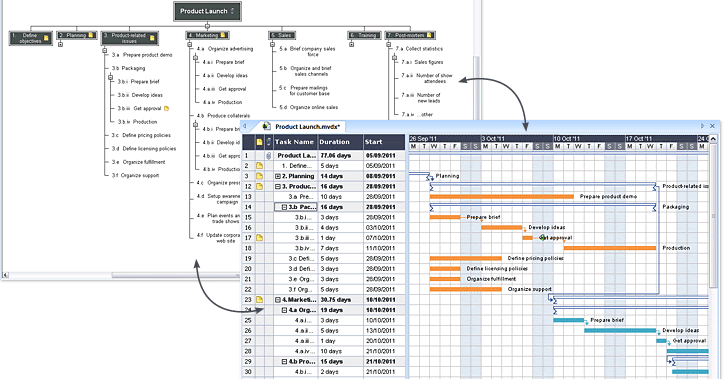Collapse 4. Marketi... row in Gantt table
This screenshot has width=723, height=379.
tap(278, 300)
